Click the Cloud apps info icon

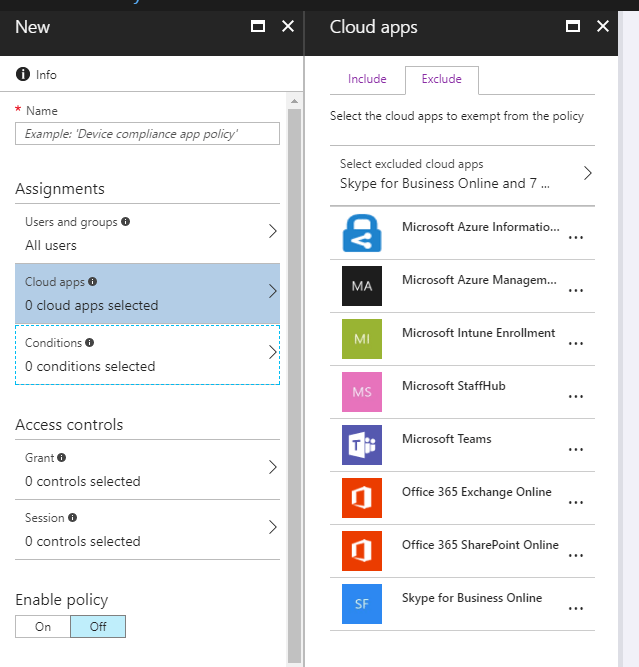coord(93,281)
